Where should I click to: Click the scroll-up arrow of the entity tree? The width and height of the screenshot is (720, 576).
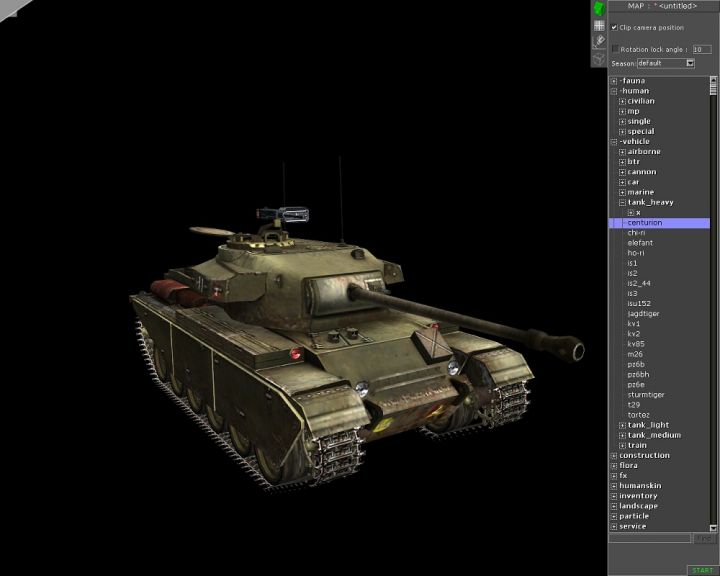[x=714, y=80]
